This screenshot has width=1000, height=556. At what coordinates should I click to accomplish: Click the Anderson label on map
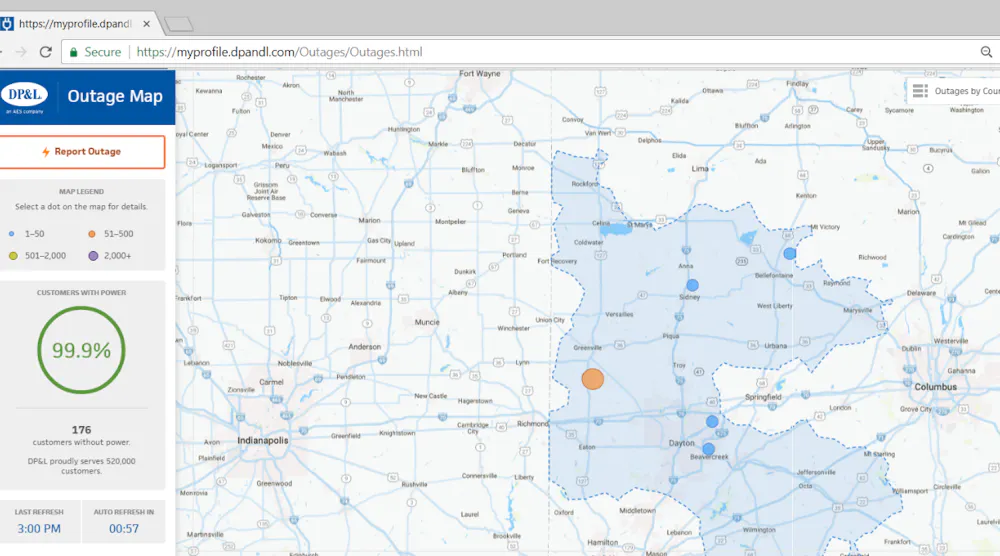click(364, 347)
